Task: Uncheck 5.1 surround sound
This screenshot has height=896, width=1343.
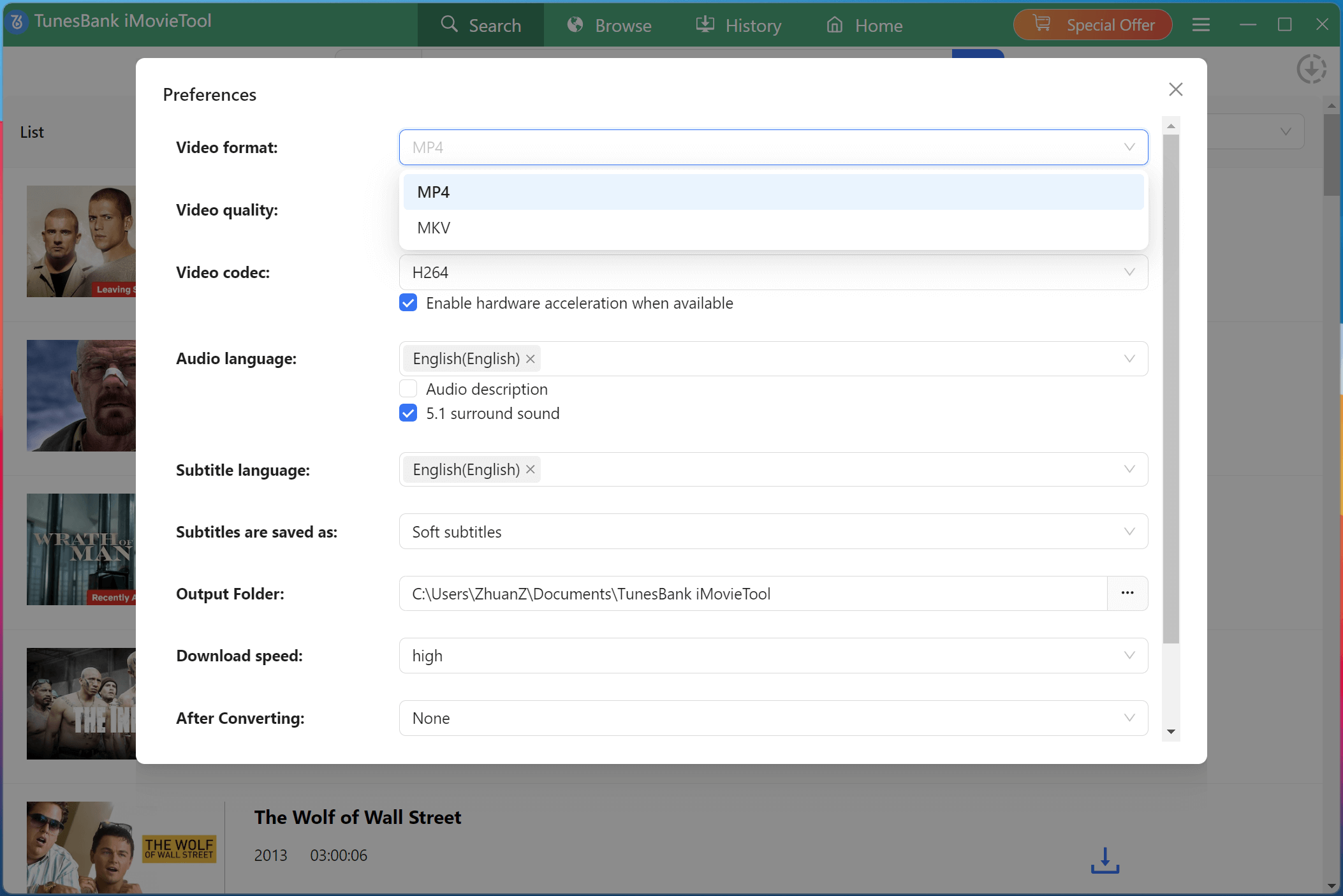Action: tap(408, 413)
